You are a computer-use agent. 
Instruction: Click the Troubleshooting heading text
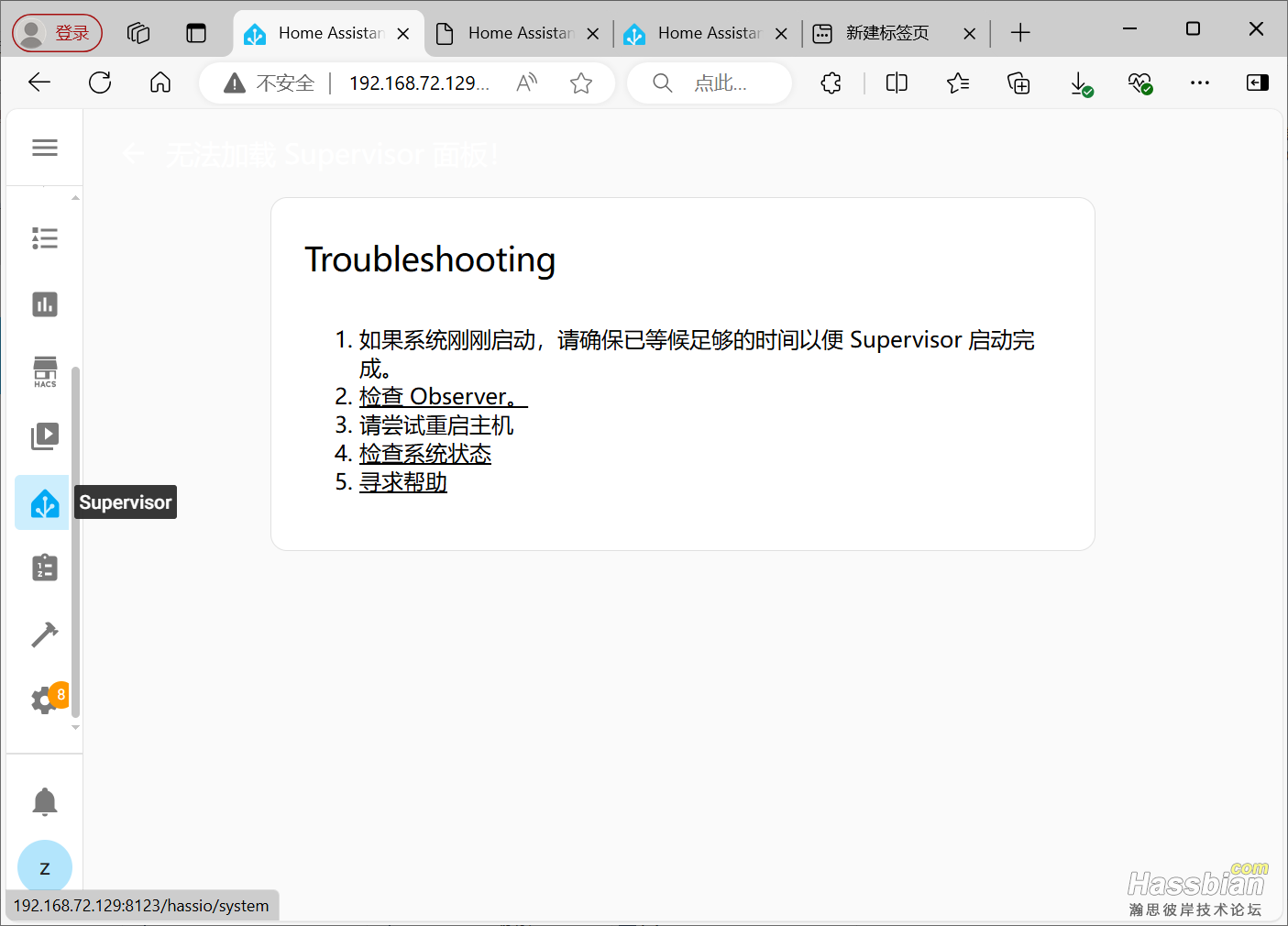[430, 259]
